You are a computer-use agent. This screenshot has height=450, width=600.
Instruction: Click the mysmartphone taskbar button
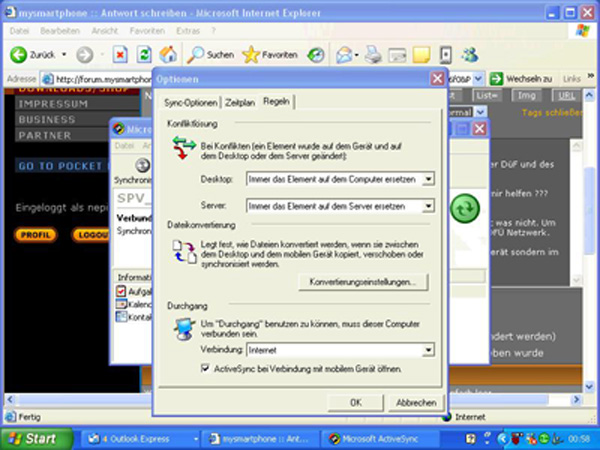(262, 439)
